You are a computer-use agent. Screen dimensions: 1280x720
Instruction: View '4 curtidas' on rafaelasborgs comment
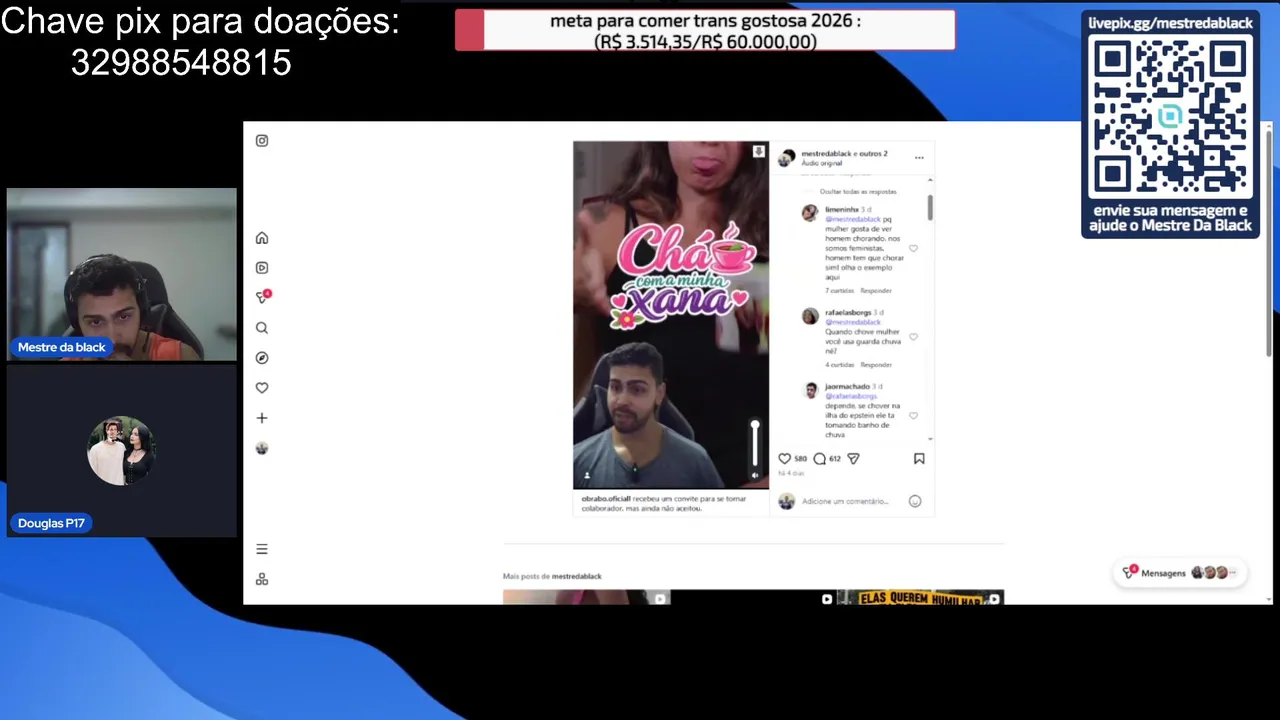[x=839, y=365]
